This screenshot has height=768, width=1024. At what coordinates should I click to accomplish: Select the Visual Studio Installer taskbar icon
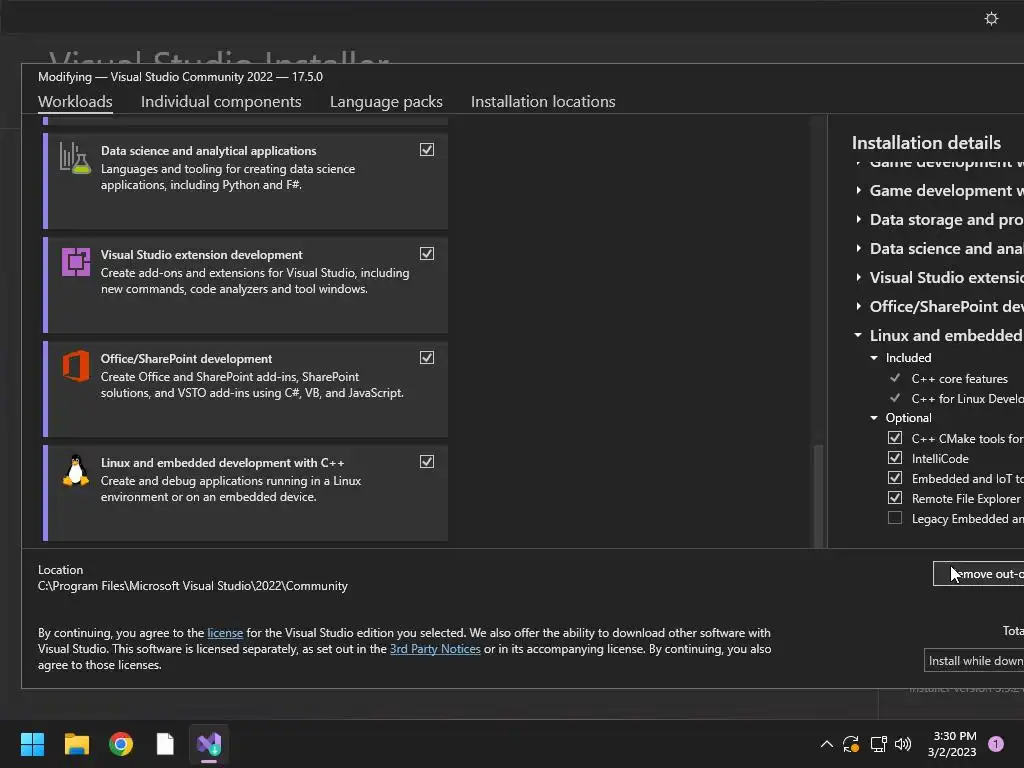[209, 744]
